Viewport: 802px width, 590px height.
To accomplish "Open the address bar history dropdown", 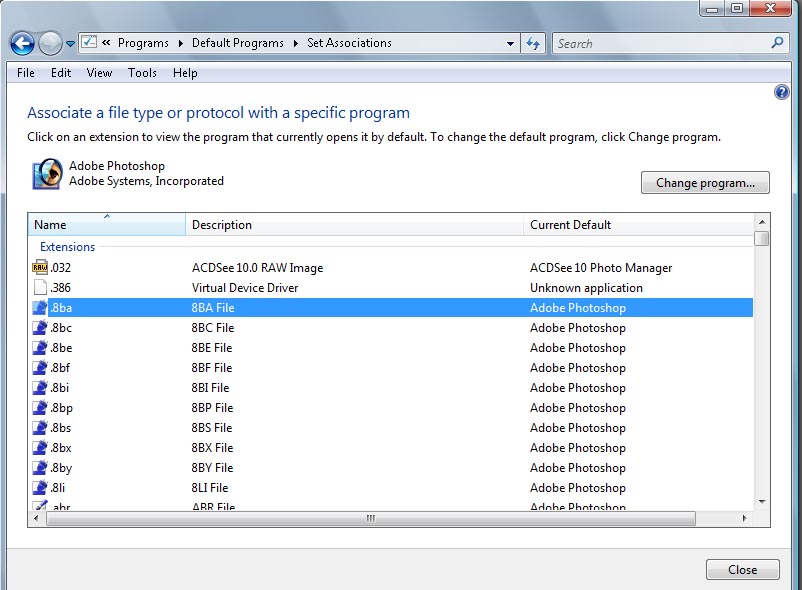I will pos(510,43).
